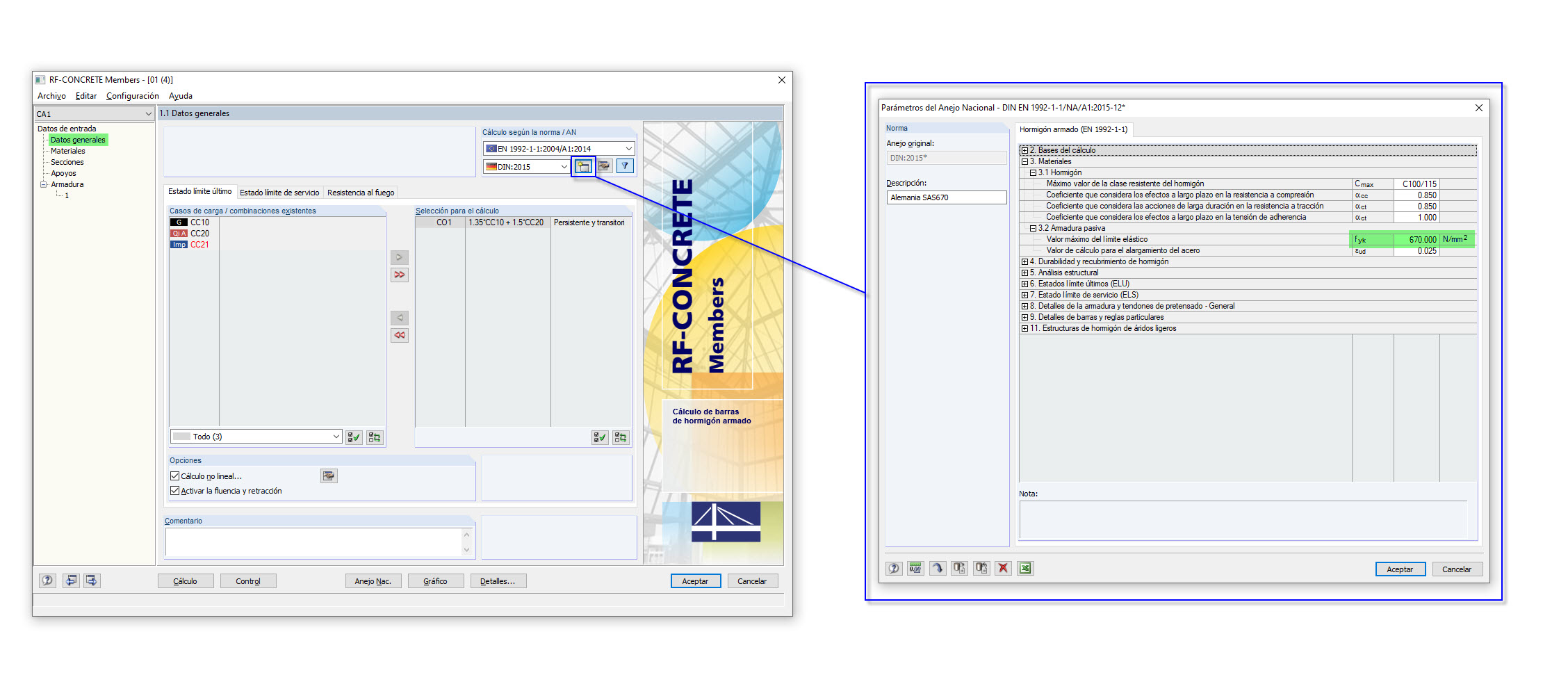Toggle the Cálculo no lineal checkbox
Screen dimensions: 1568x698
point(174,476)
